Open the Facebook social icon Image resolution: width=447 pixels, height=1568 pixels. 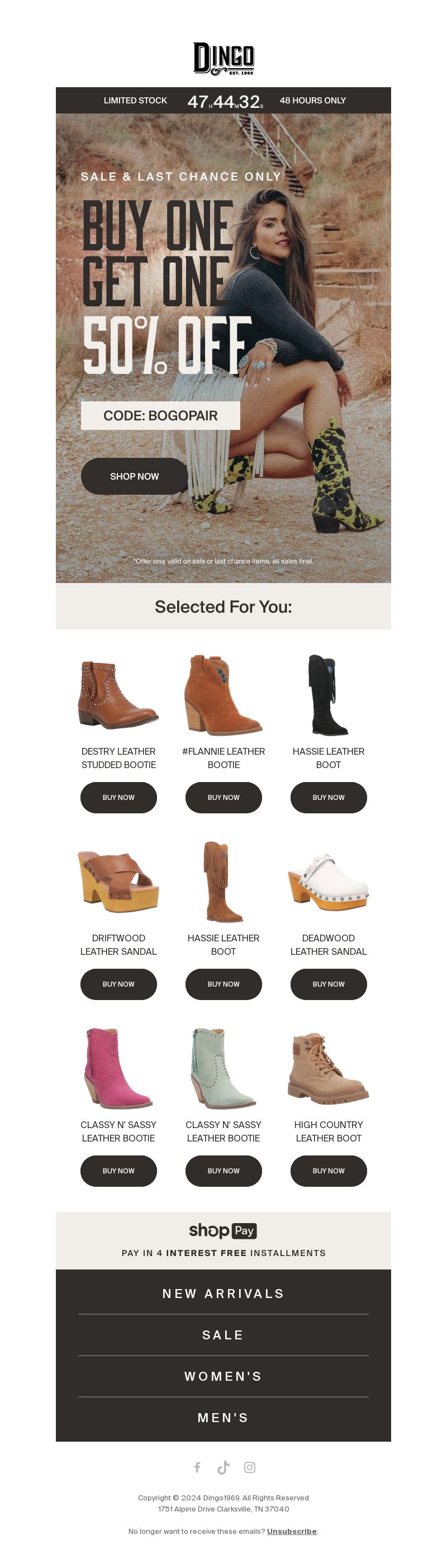[x=197, y=1467]
